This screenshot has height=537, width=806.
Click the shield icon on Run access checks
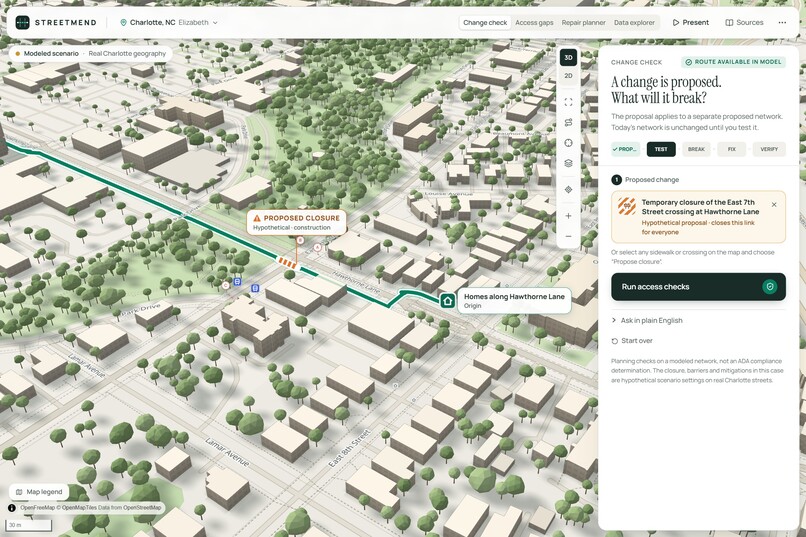[770, 287]
